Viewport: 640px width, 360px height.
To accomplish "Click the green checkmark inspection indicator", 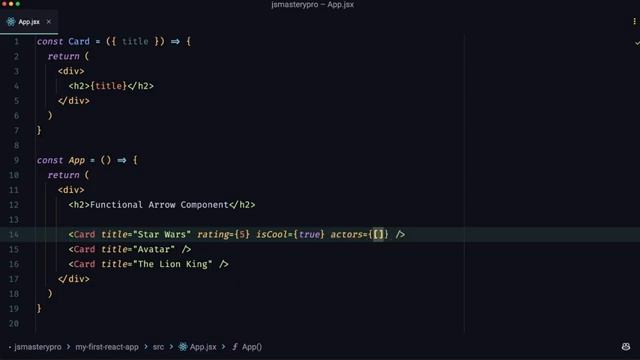I will click(x=637, y=42).
